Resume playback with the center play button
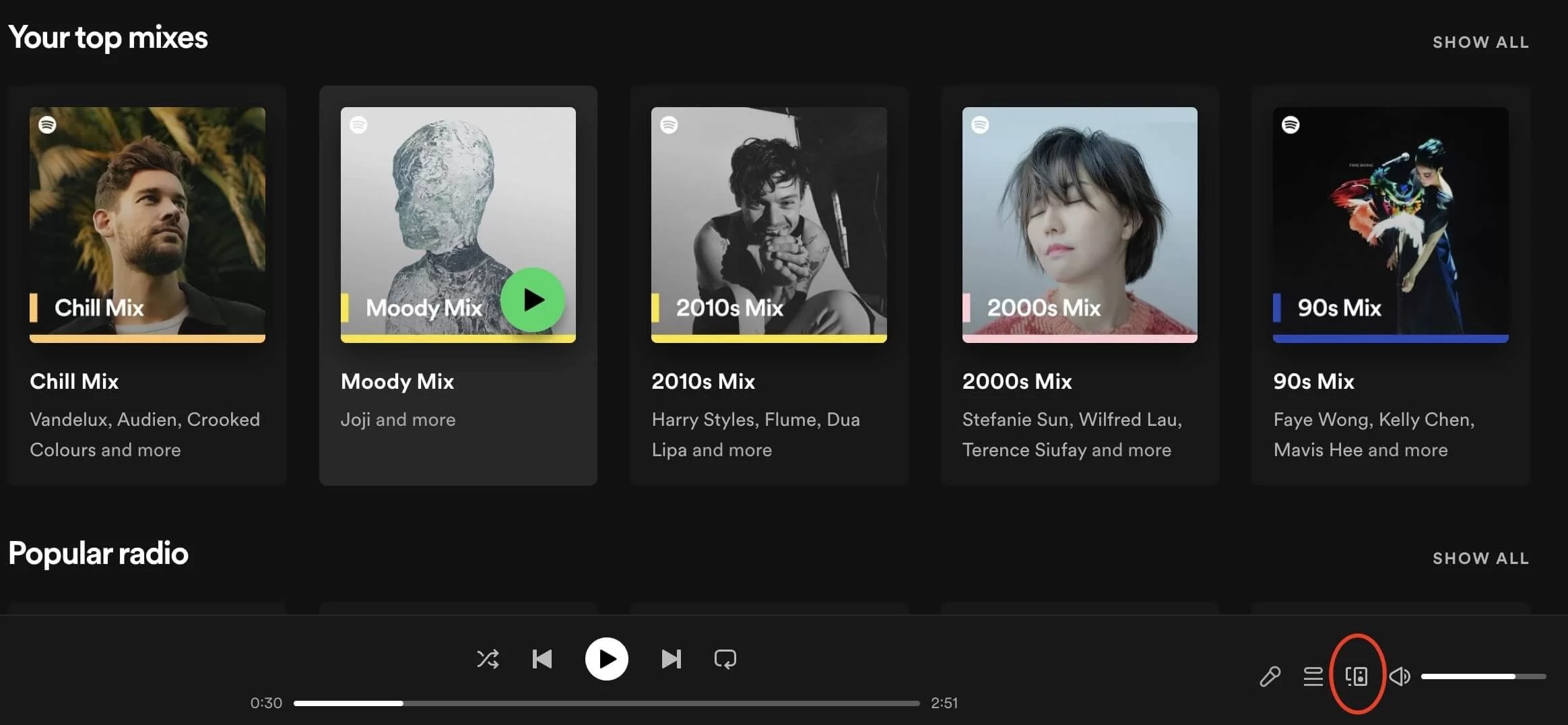Image resolution: width=1568 pixels, height=725 pixels. pos(606,659)
